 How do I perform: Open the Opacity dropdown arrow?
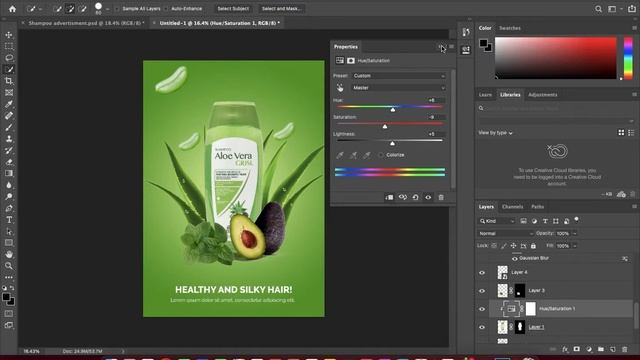point(575,233)
